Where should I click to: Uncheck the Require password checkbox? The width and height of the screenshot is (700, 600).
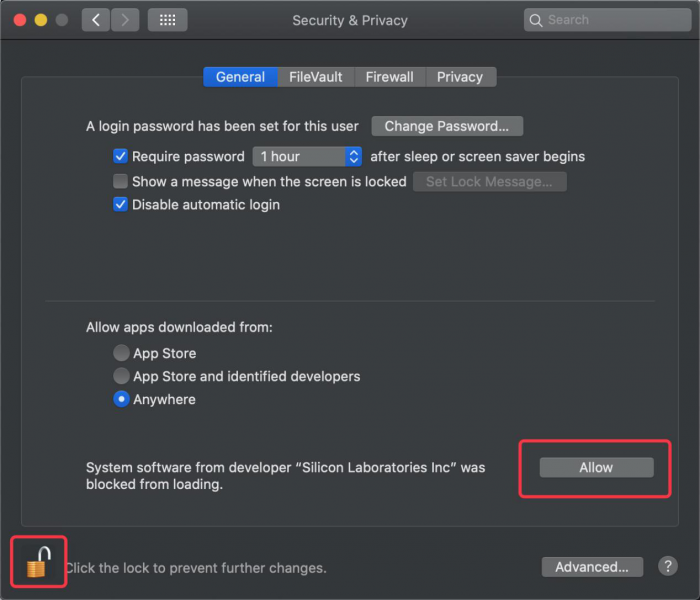pos(120,156)
